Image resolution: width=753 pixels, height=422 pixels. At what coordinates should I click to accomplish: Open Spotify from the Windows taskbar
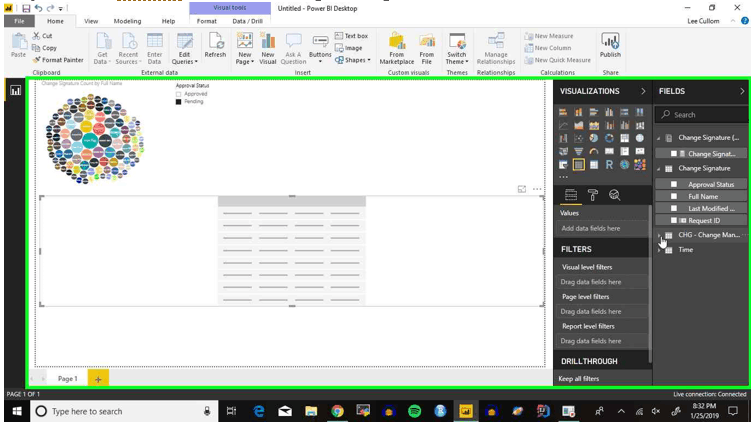pos(414,411)
